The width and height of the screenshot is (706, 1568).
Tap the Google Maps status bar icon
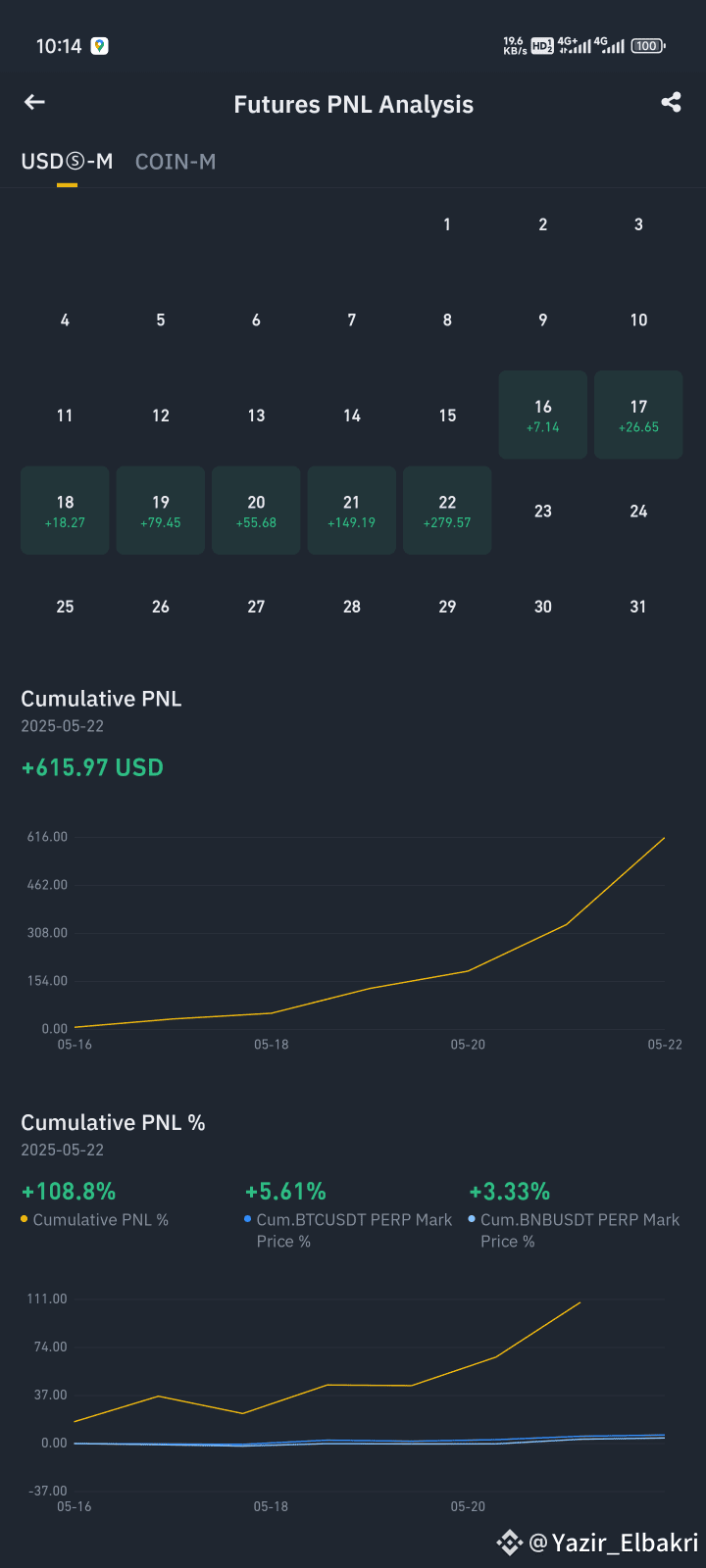coord(99,46)
